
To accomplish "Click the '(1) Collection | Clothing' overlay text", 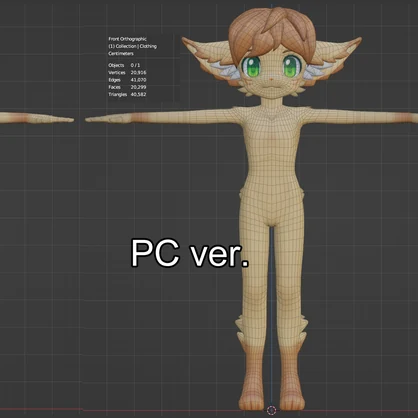I will pyautogui.click(x=132, y=46).
